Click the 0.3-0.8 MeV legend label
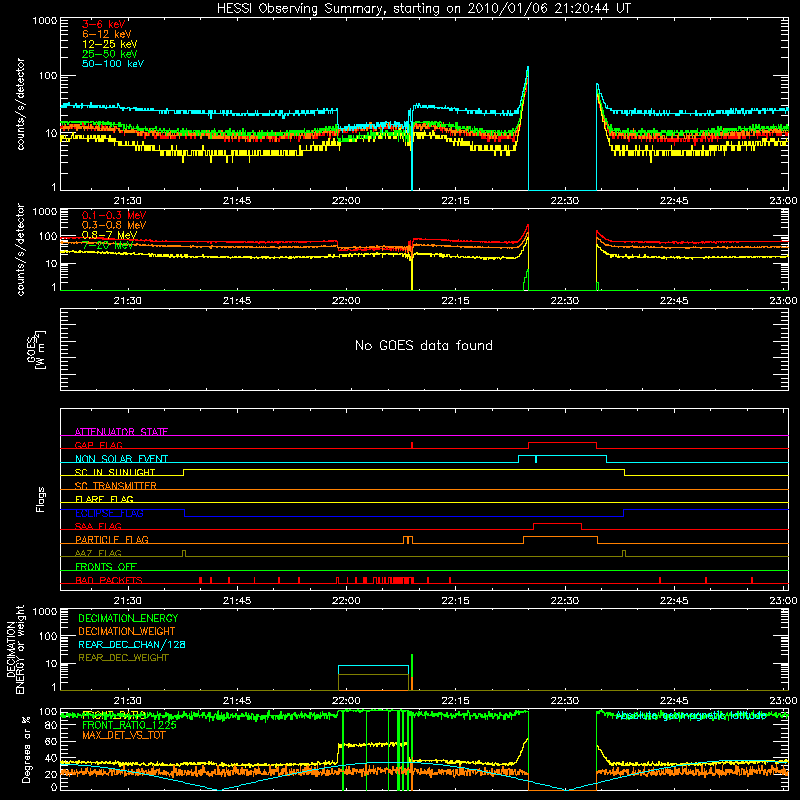 click(114, 225)
